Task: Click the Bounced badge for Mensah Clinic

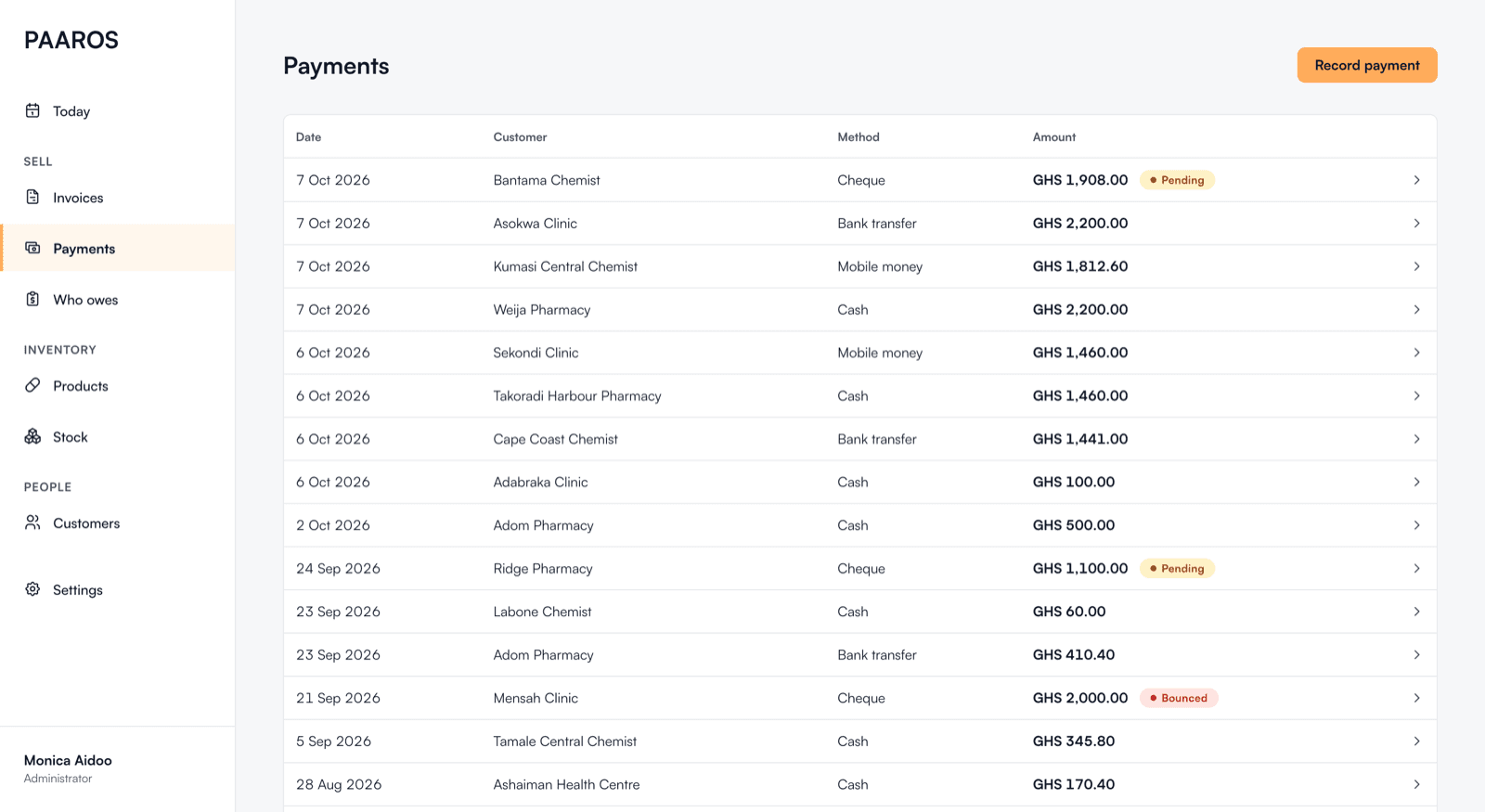Action: click(1179, 698)
